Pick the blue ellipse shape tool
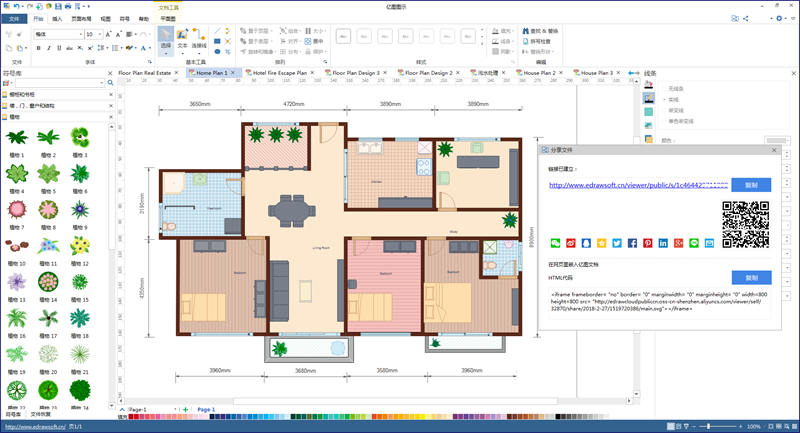800x433 pixels. pyautogui.click(x=217, y=52)
